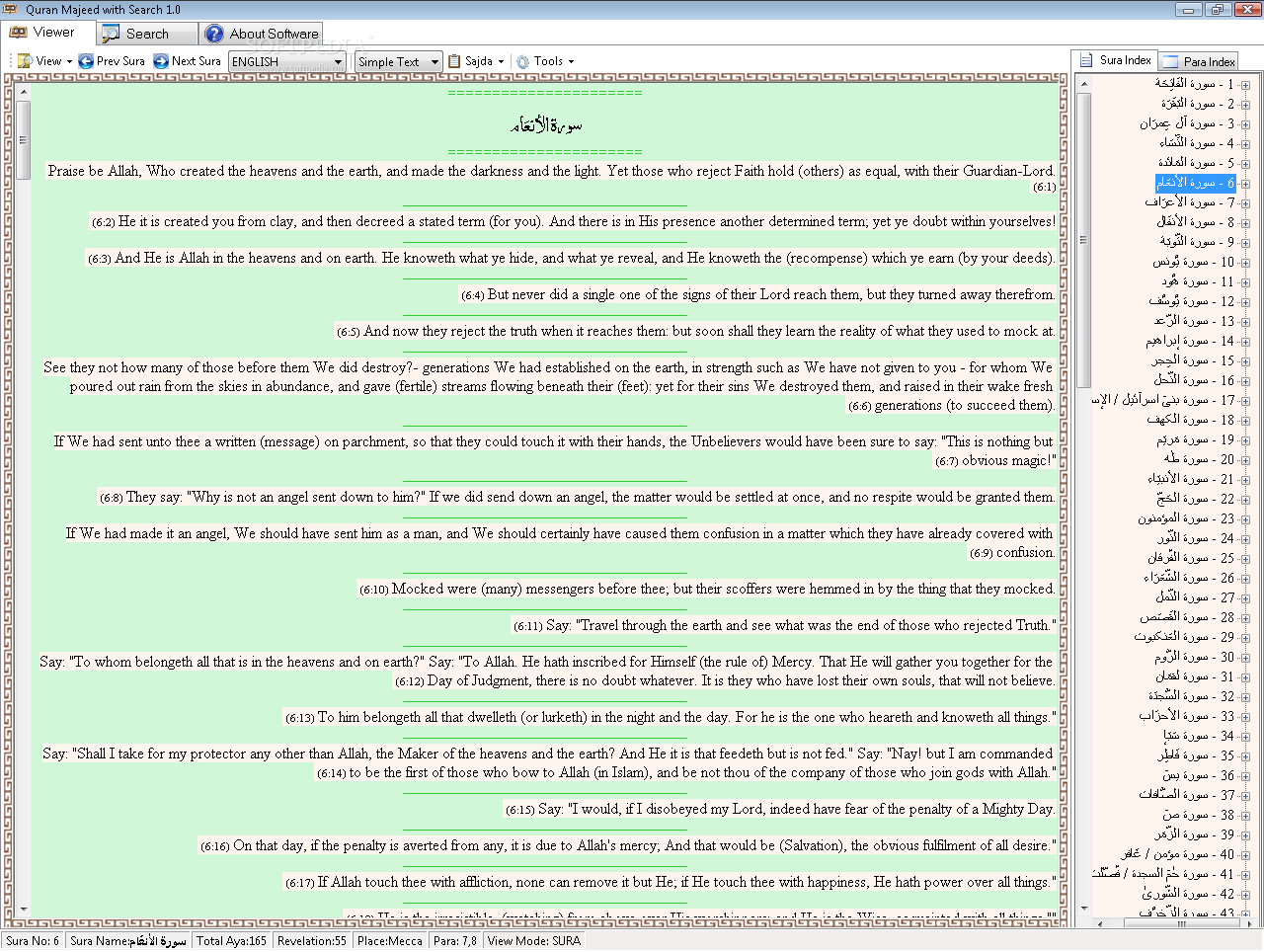Click the Arabic sura title heading in the viewer

545,124
